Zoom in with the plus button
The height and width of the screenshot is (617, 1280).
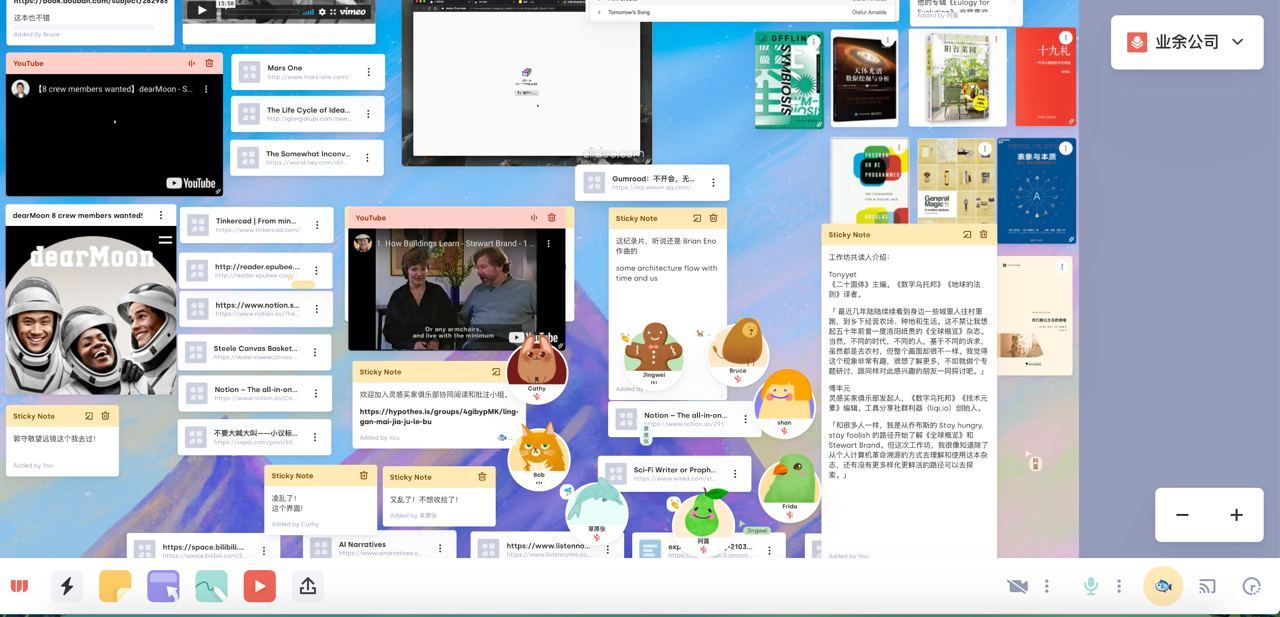click(1236, 515)
